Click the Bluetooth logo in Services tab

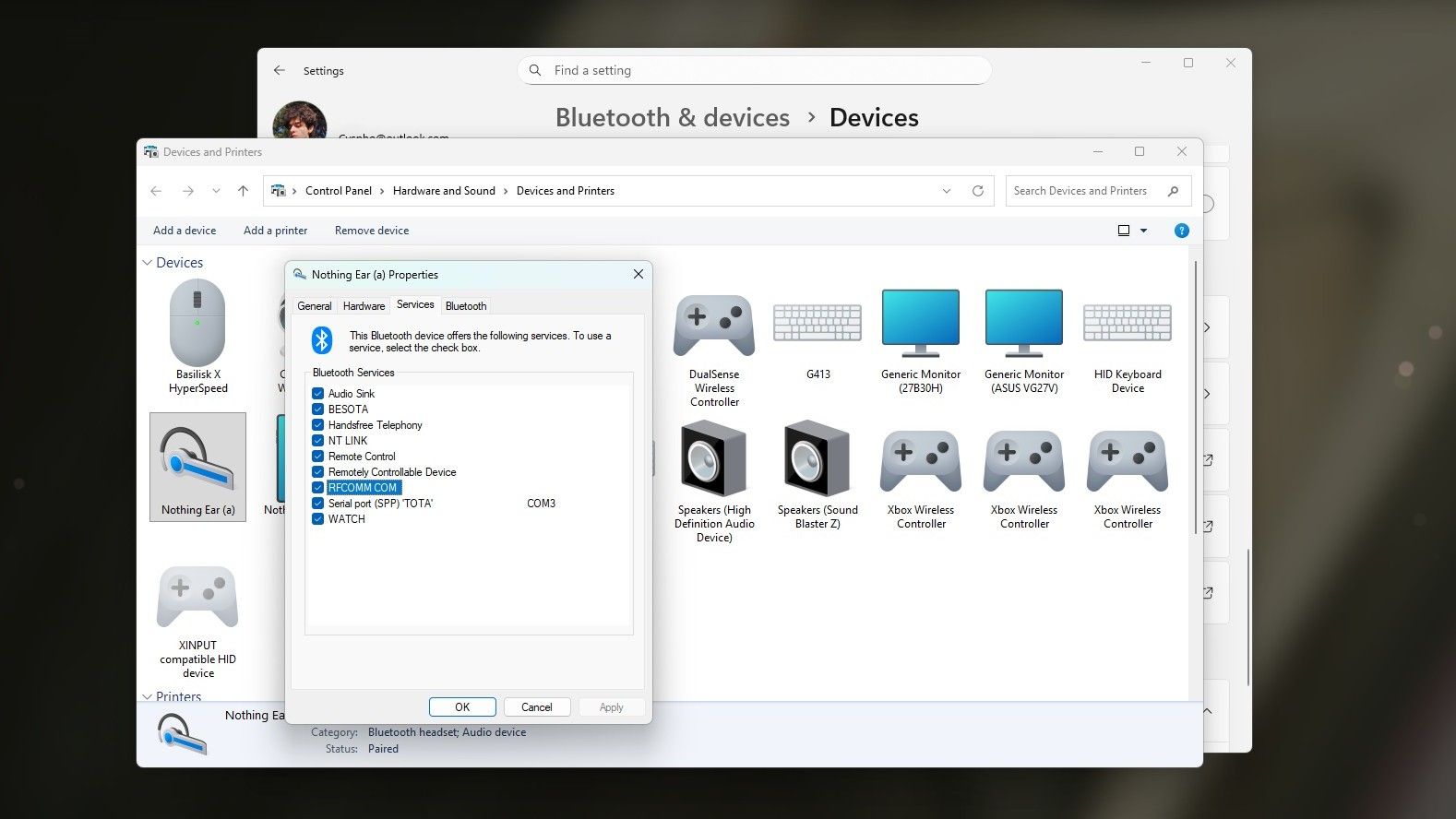pos(321,340)
